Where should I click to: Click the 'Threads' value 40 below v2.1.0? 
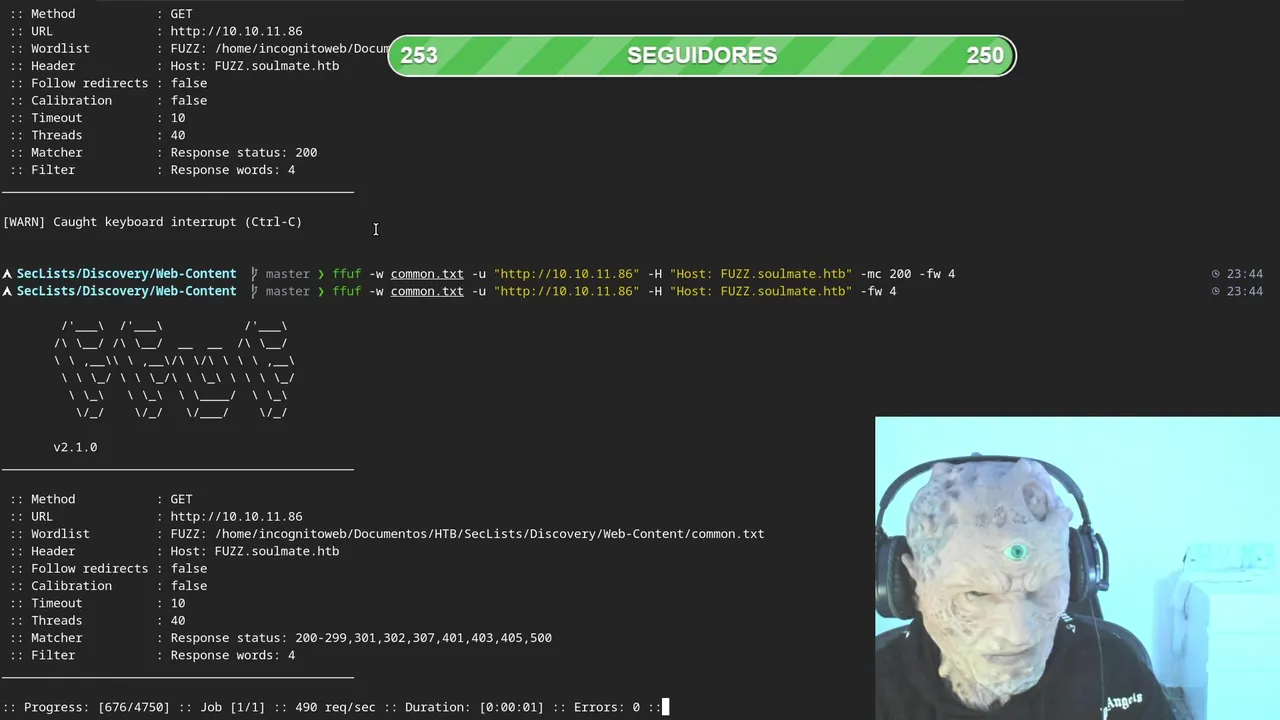178,621
